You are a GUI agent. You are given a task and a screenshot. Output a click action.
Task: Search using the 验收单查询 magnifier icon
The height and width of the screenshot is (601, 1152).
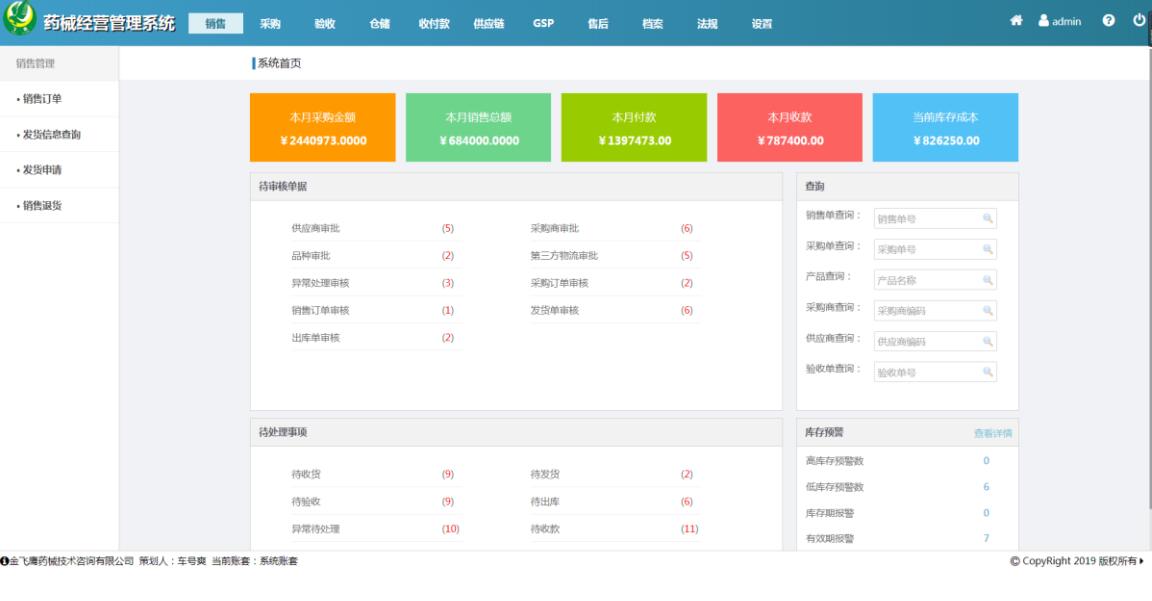tap(987, 372)
